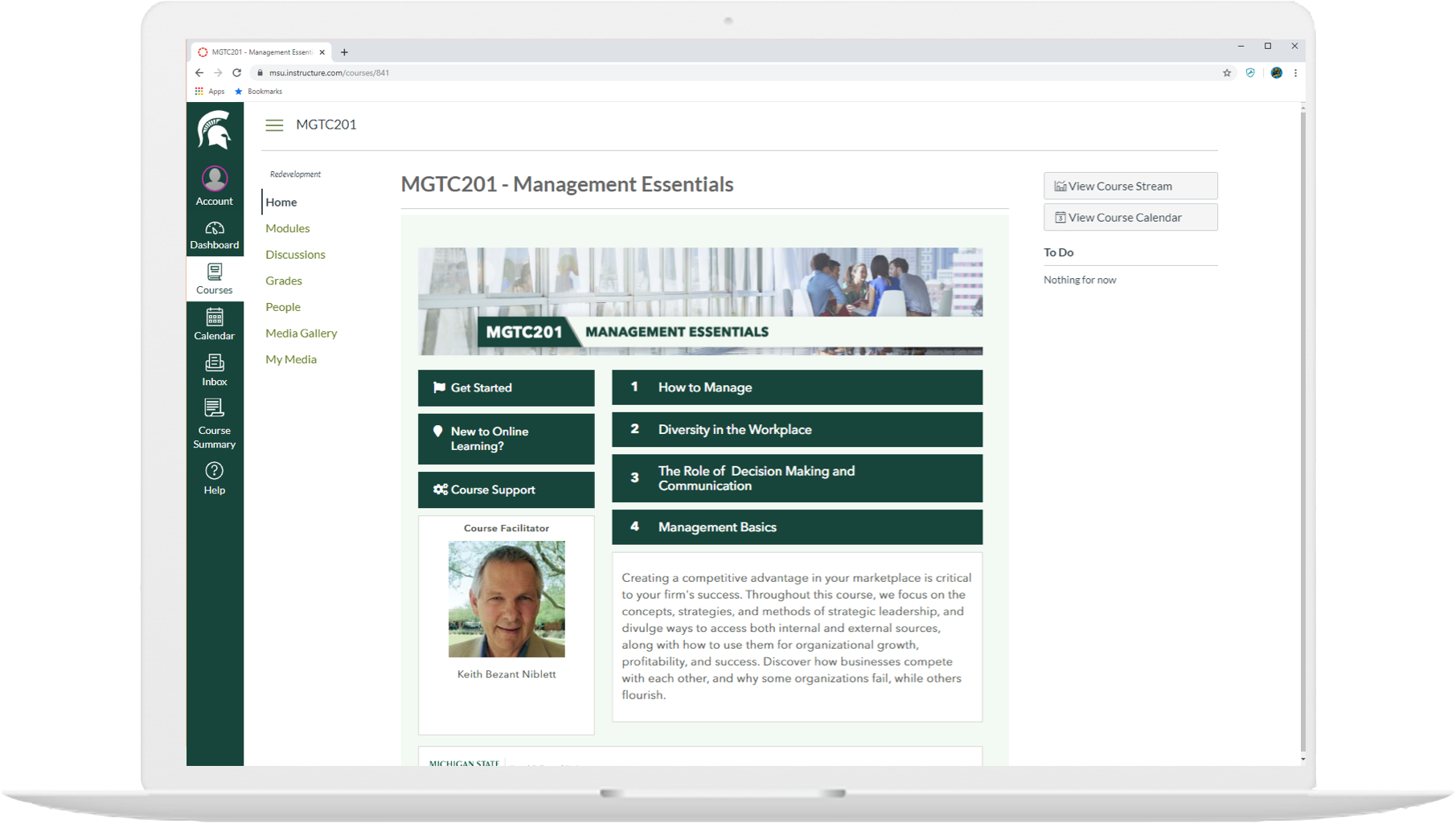Select Home in course navigation

[281, 202]
